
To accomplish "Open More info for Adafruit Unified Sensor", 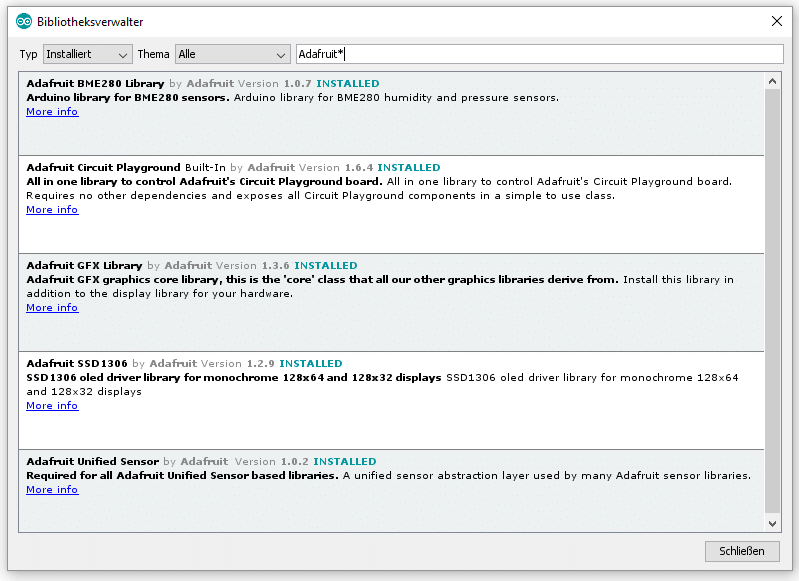I will pyautogui.click(x=52, y=489).
